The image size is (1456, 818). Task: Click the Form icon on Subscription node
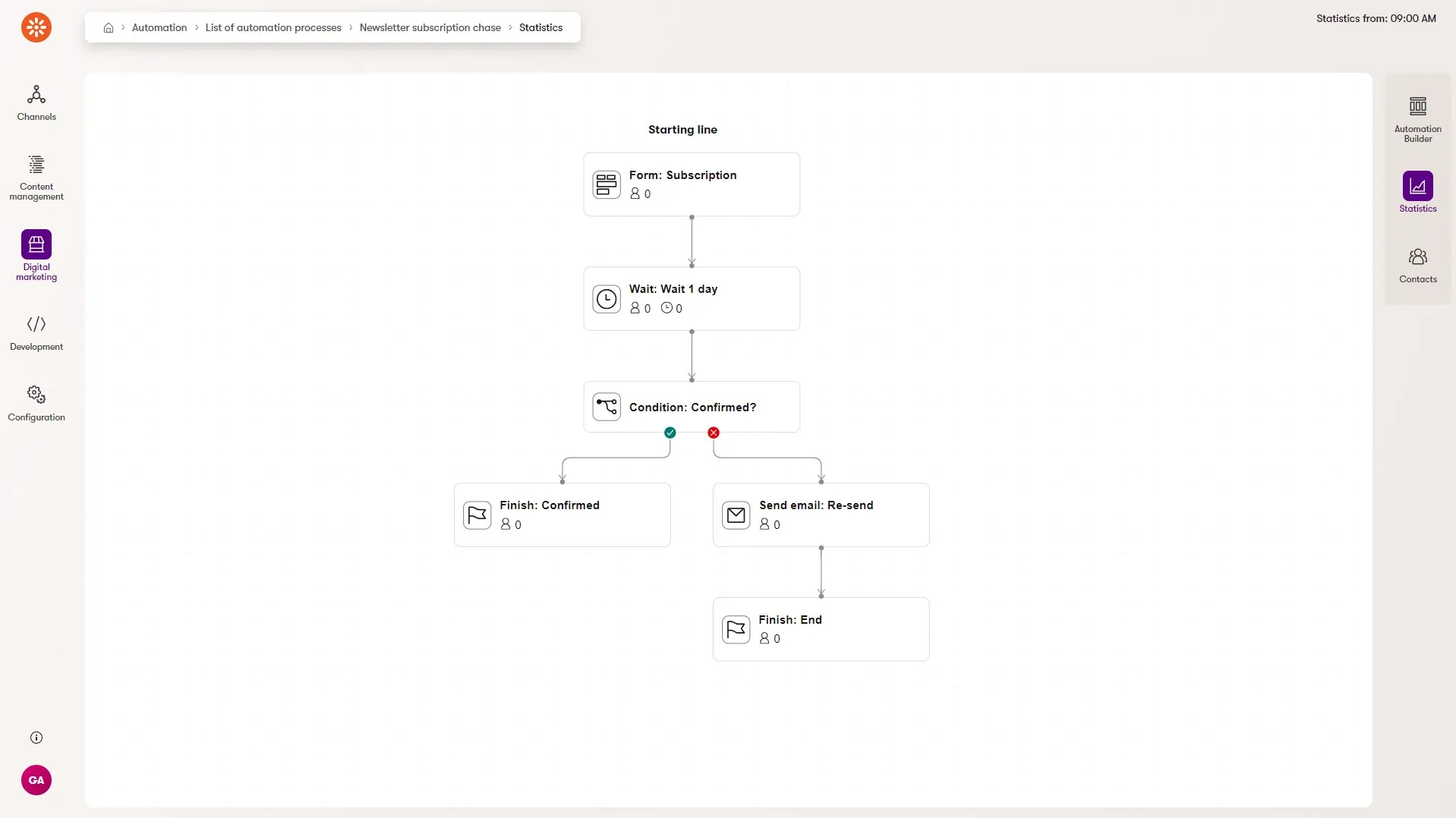[x=607, y=184]
